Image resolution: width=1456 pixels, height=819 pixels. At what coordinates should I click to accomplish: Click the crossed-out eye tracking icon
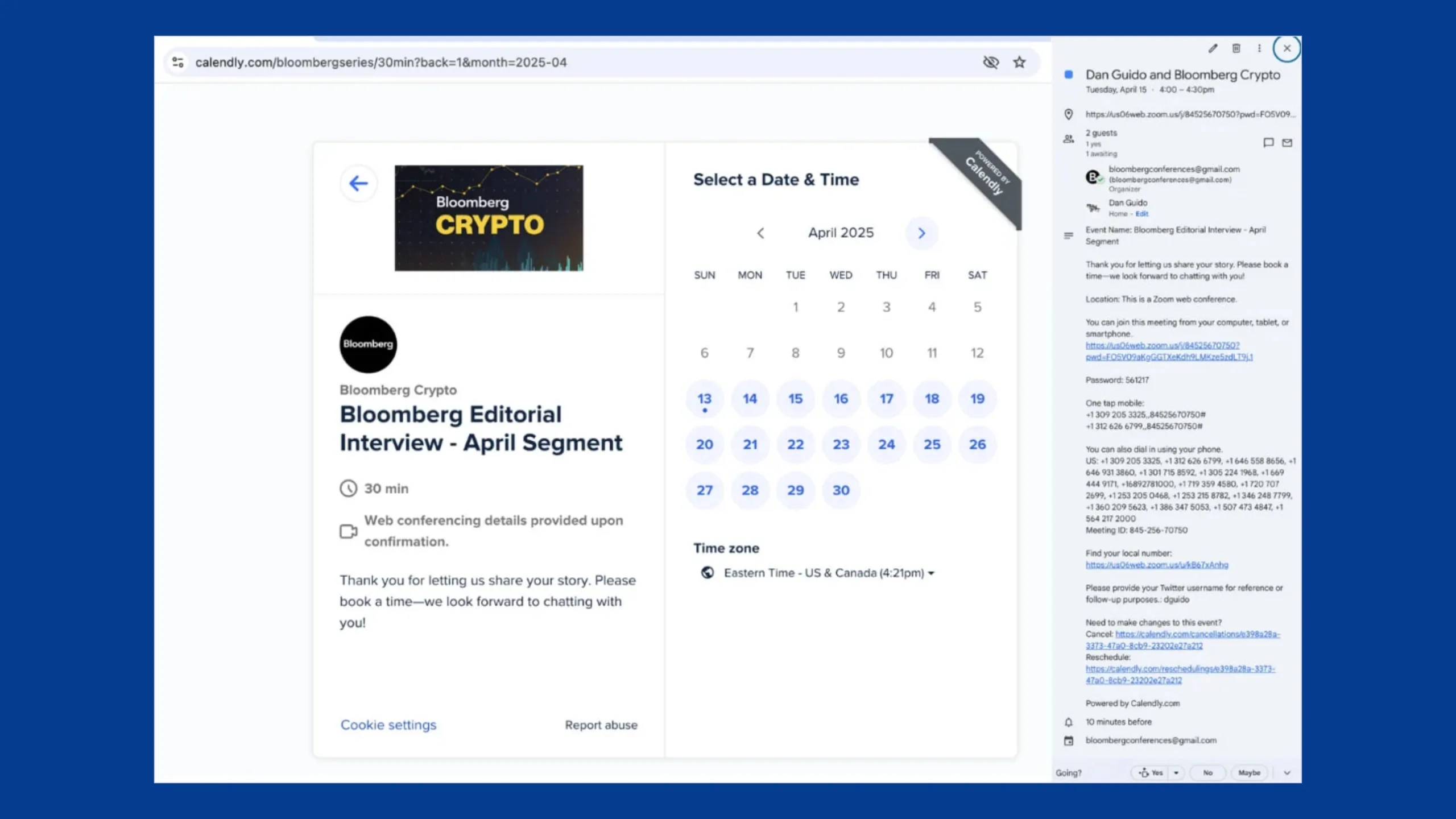coord(991,62)
